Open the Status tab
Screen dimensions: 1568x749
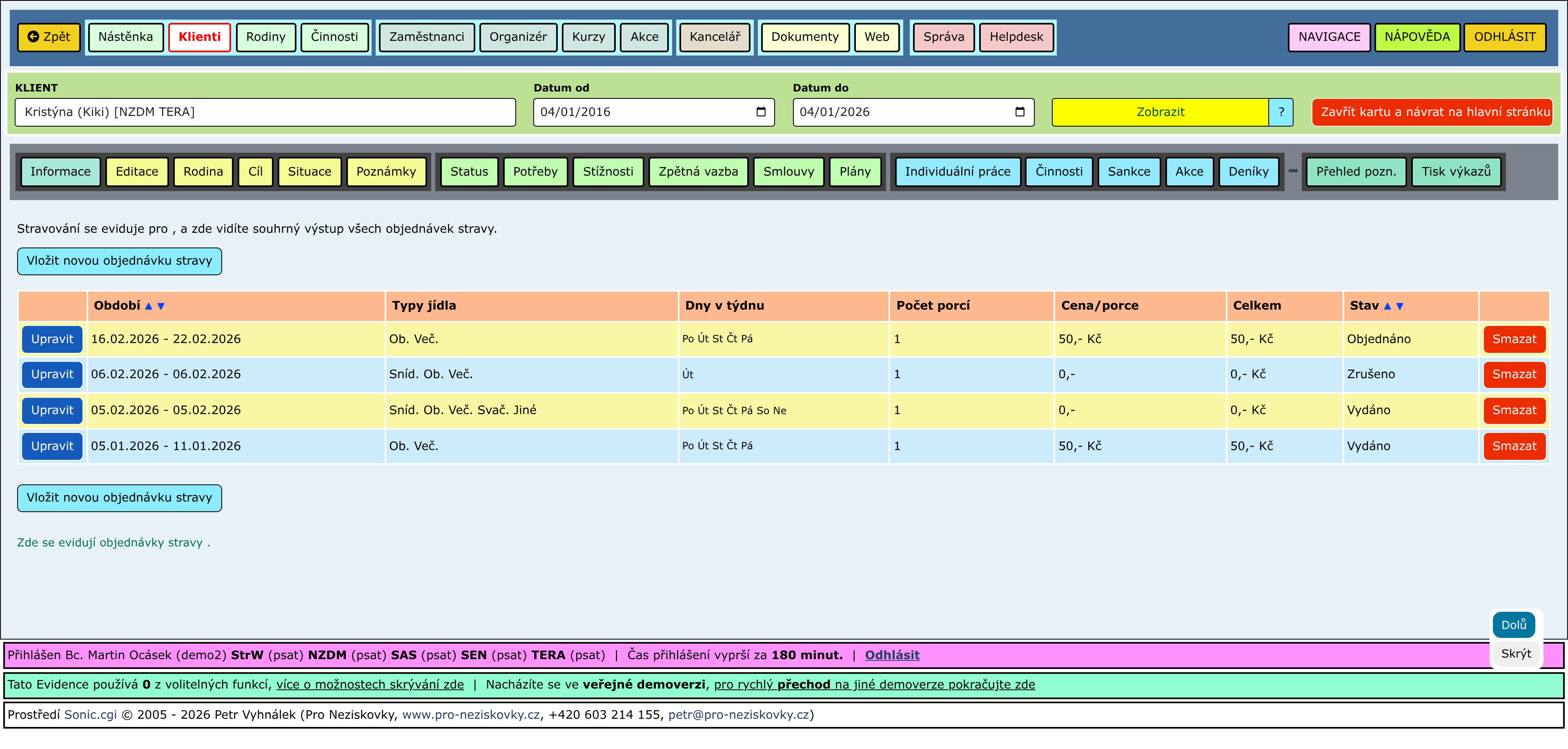coord(469,172)
